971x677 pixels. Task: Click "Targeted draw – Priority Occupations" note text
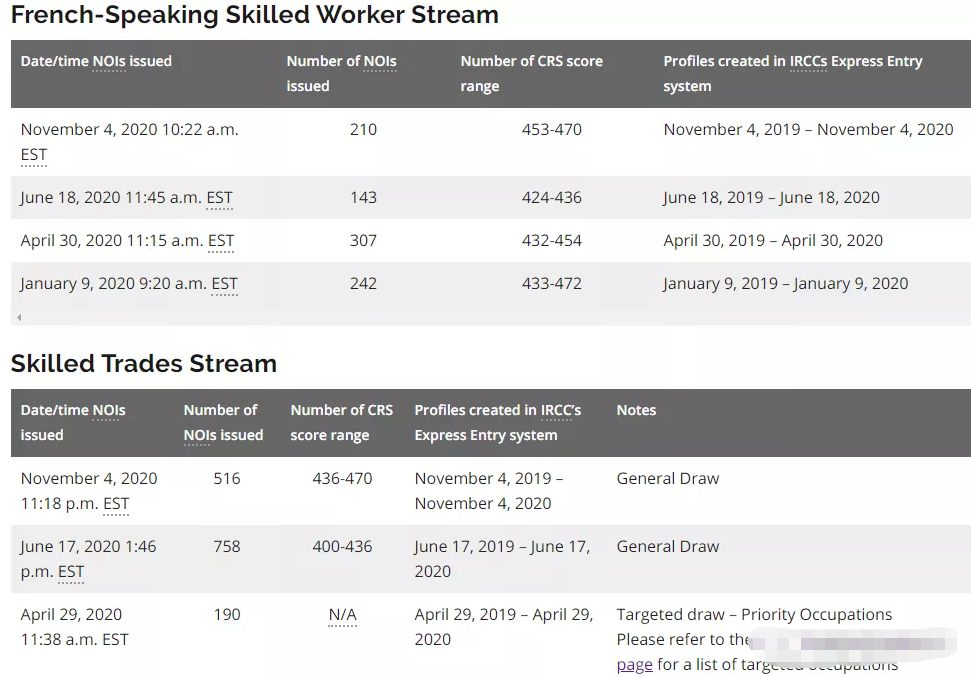(x=754, y=615)
